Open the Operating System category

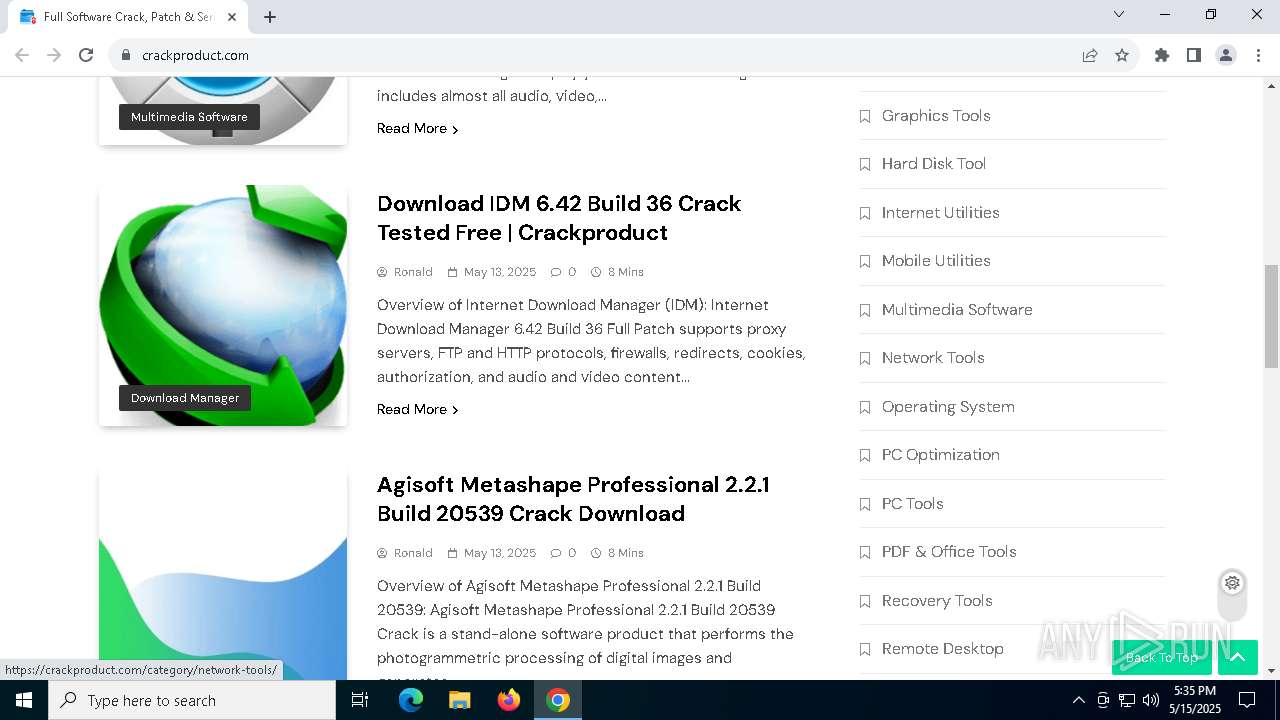(x=948, y=406)
